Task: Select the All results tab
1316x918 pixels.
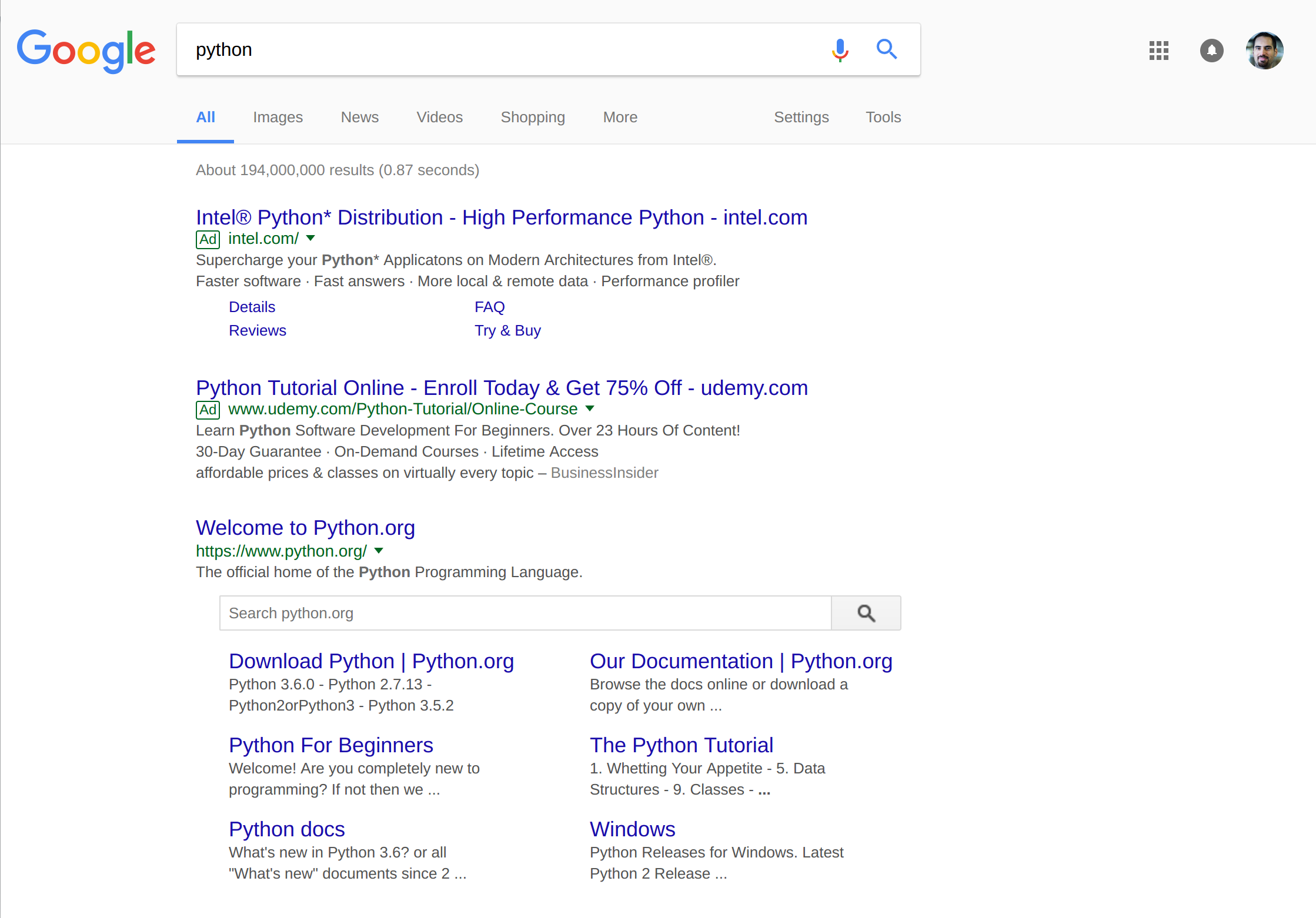Action: 205,117
